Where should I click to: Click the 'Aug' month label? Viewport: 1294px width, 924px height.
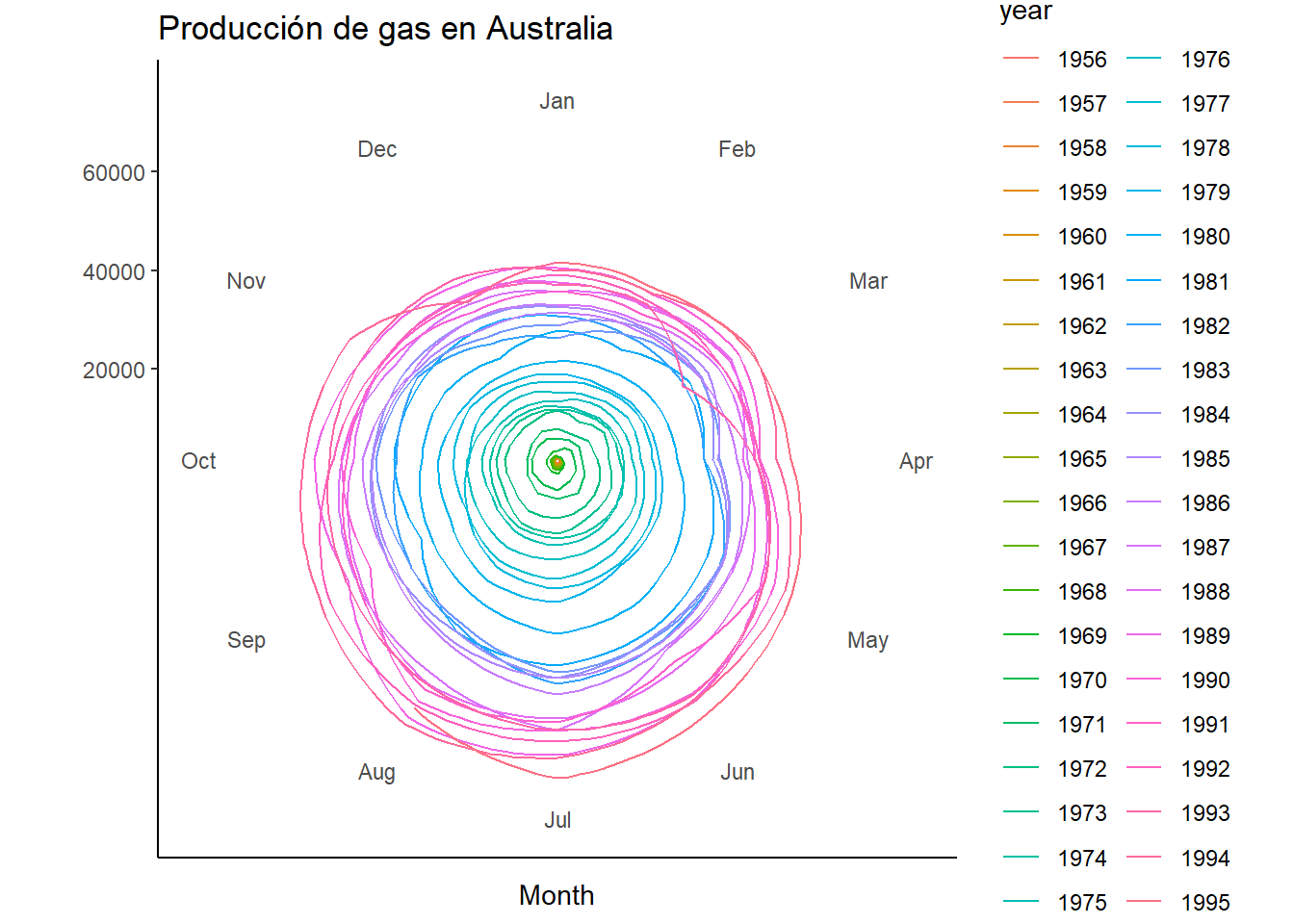pos(376,772)
